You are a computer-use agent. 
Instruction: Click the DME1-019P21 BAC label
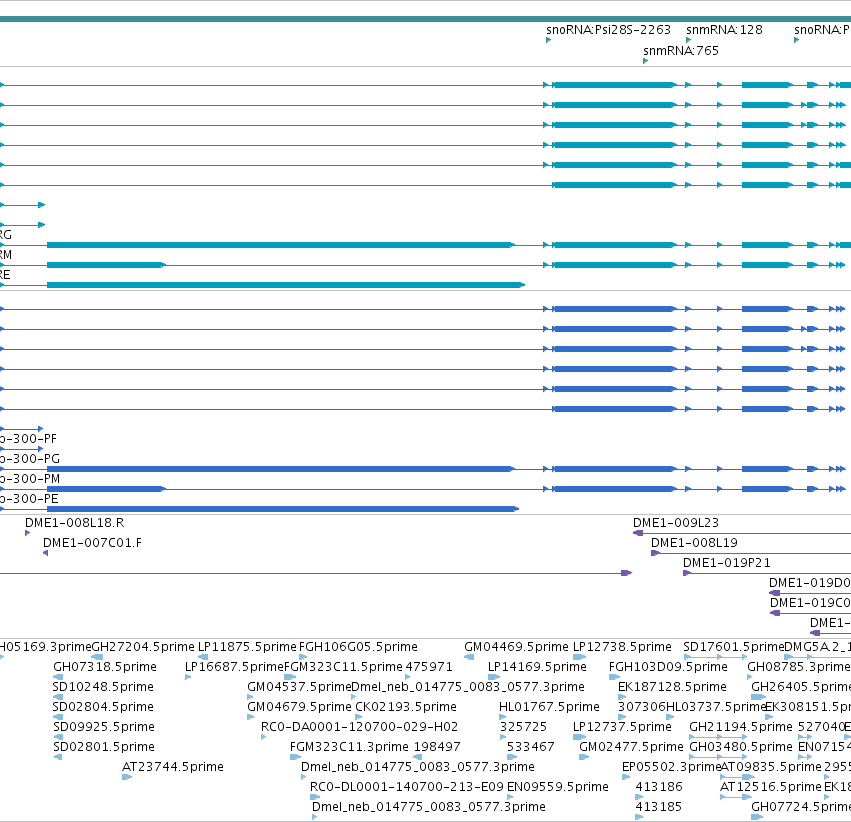coord(727,563)
